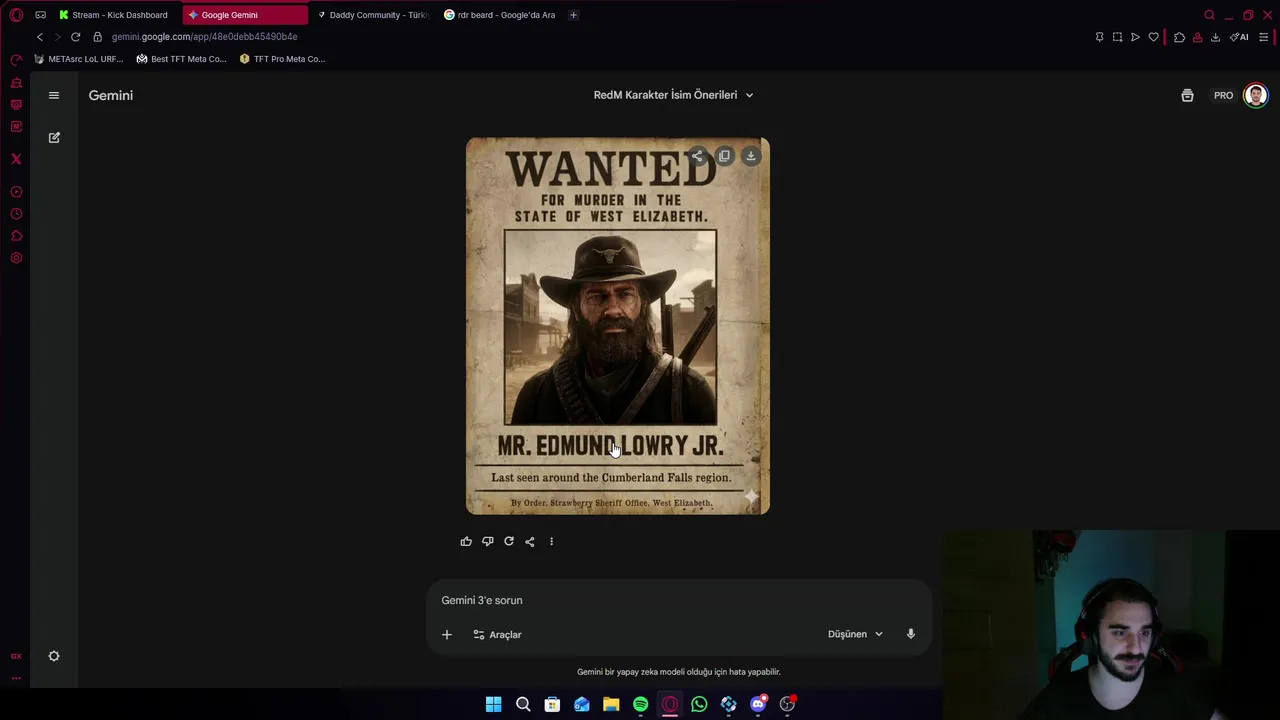This screenshot has width=1280, height=720.
Task: Open the Opera snapshot tool icon
Action: (x=1117, y=37)
